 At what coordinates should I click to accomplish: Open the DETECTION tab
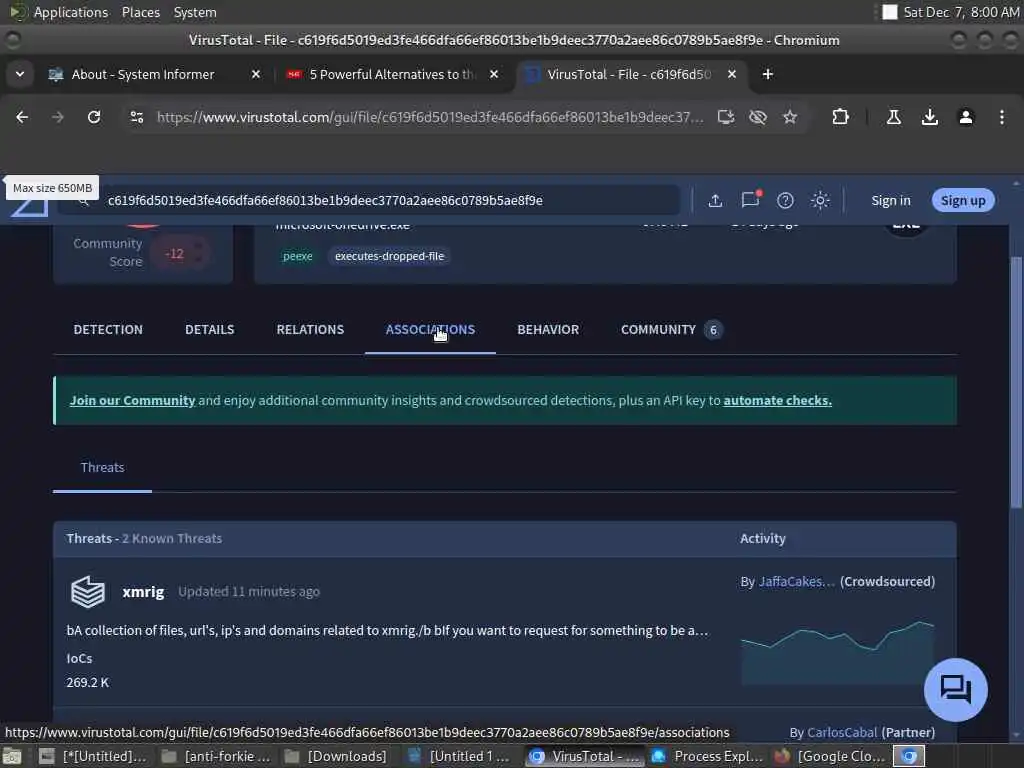[108, 330]
